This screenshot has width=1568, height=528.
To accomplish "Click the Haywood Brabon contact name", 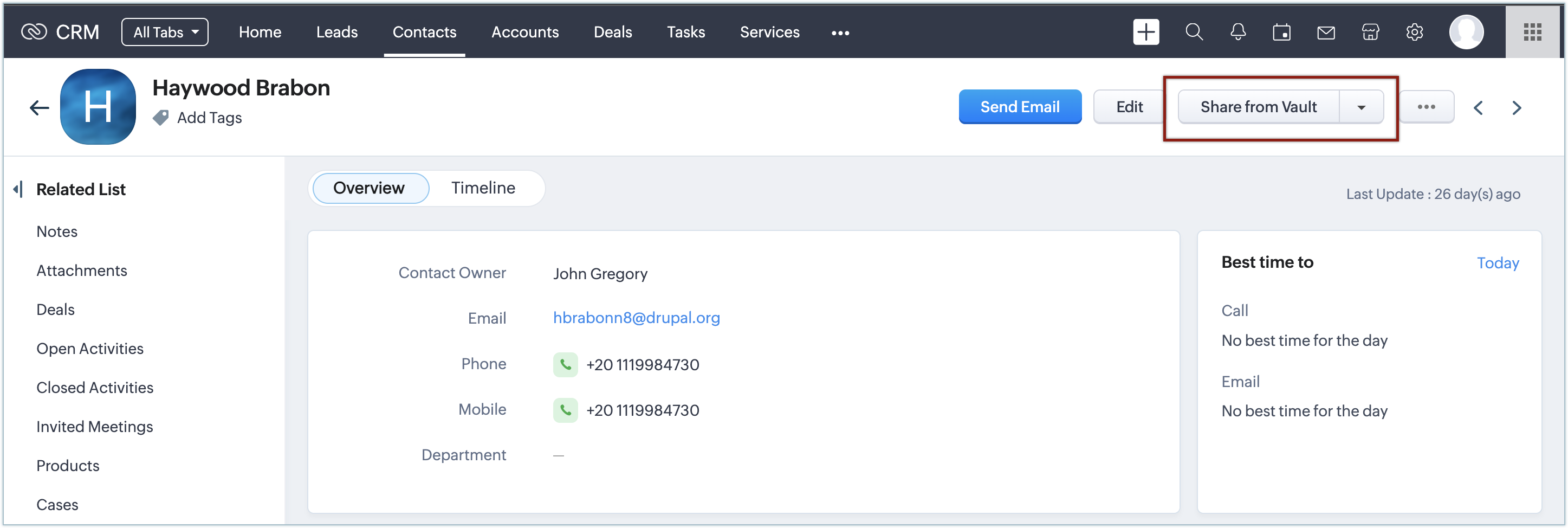I will 241,88.
